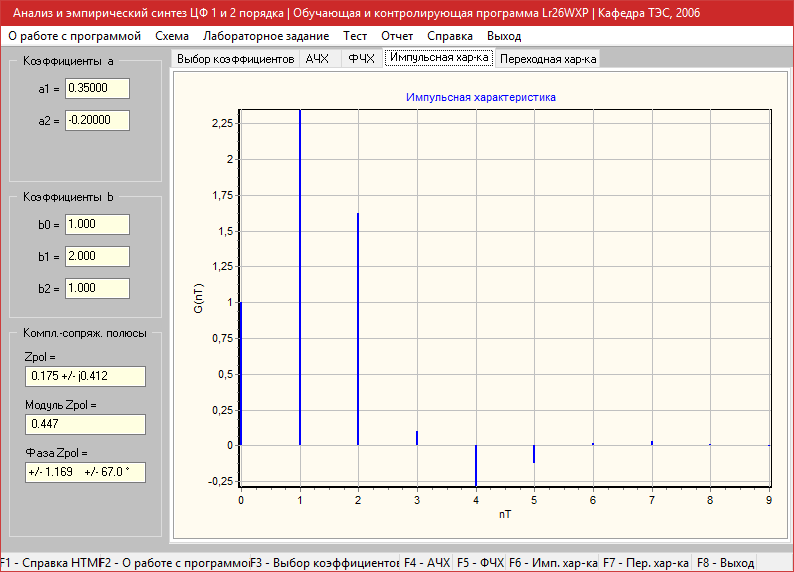794x572 pixels.
Task: Click the 'Коэффициенты b' group label
Action: (x=68, y=197)
